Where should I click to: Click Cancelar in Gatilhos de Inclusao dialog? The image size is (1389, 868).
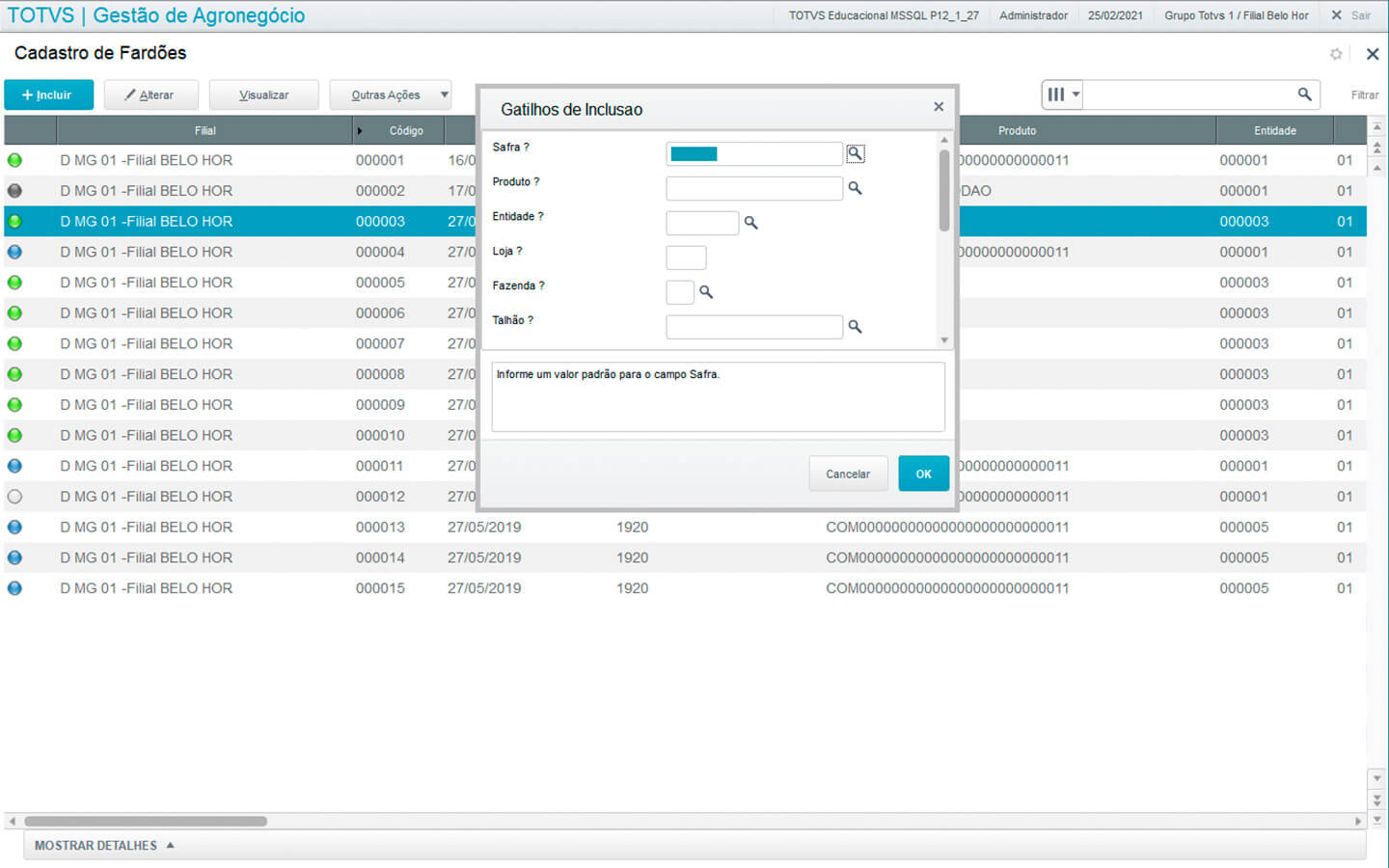(x=848, y=474)
